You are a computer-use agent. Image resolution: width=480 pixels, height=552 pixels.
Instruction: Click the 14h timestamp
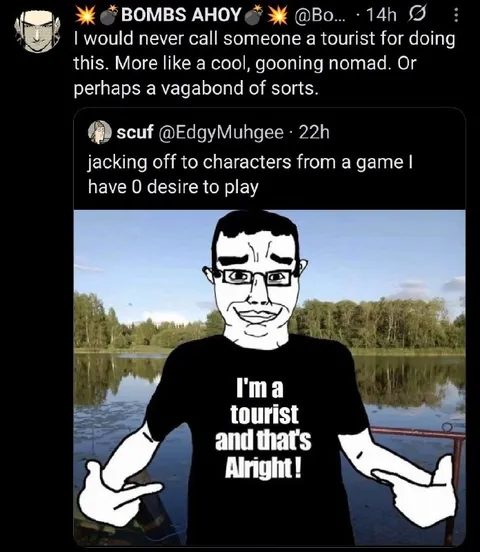(381, 15)
